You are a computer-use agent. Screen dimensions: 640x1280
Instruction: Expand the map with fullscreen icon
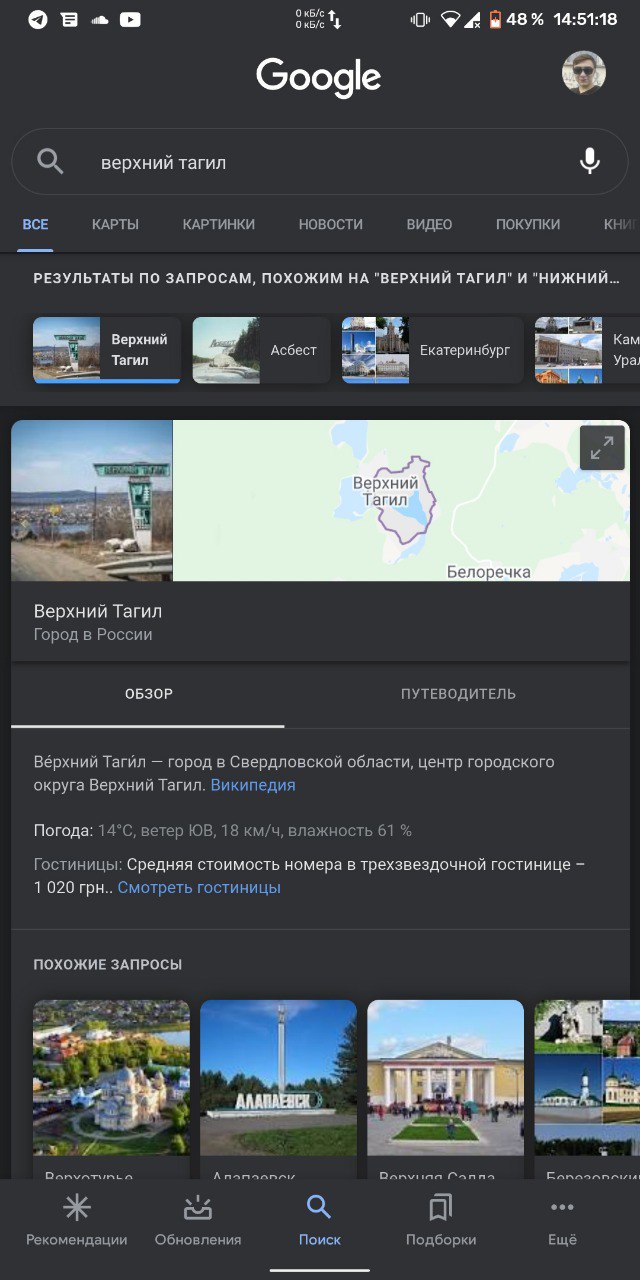coord(602,449)
